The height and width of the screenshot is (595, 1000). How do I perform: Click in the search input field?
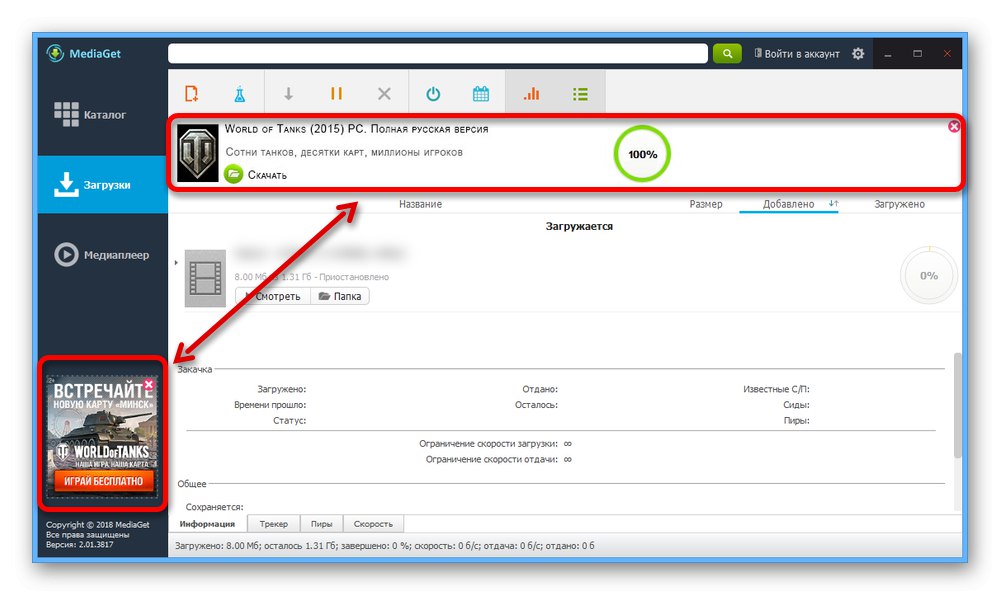438,54
